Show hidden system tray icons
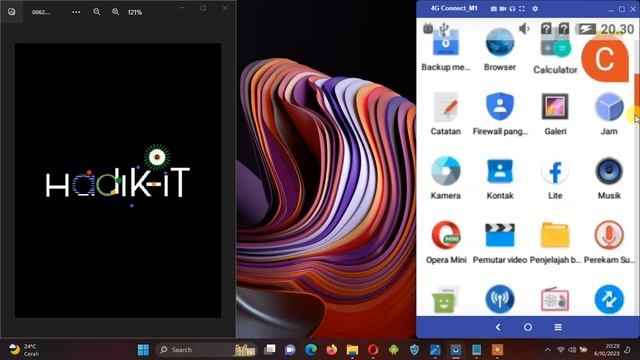The width and height of the screenshot is (640, 360). [548, 350]
